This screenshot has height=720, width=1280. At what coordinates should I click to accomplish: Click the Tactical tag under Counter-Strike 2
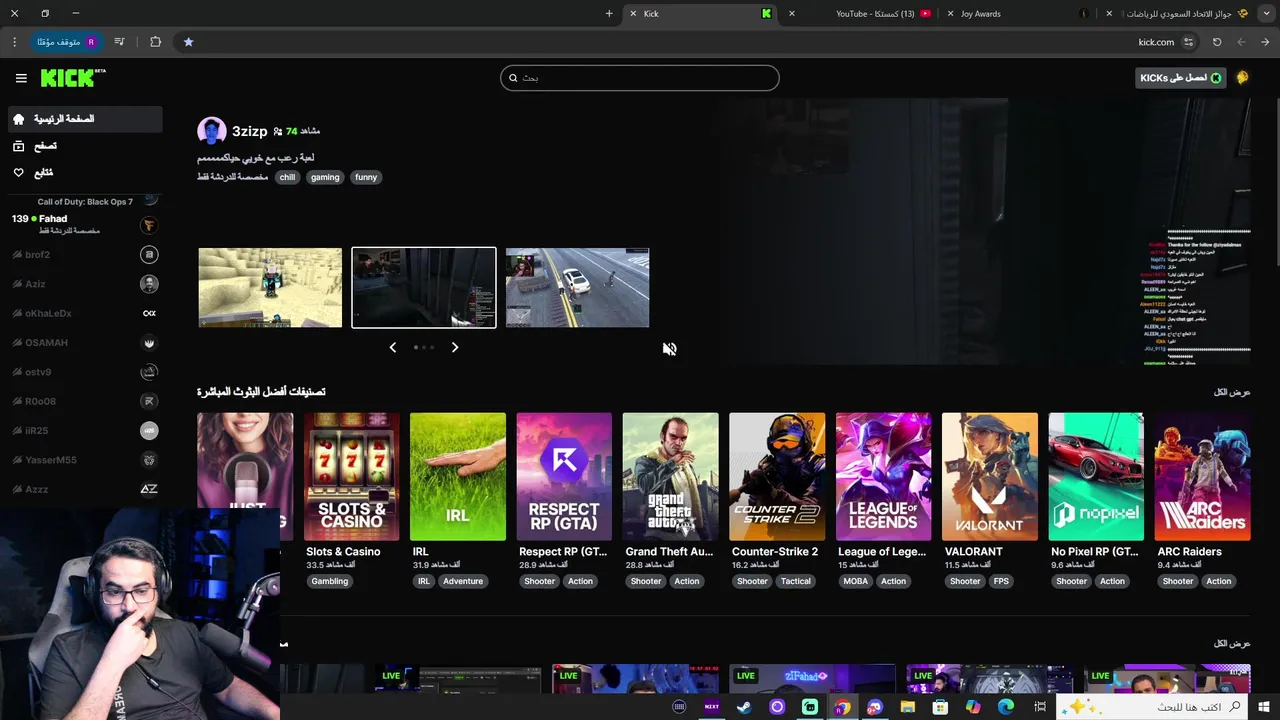click(x=796, y=581)
